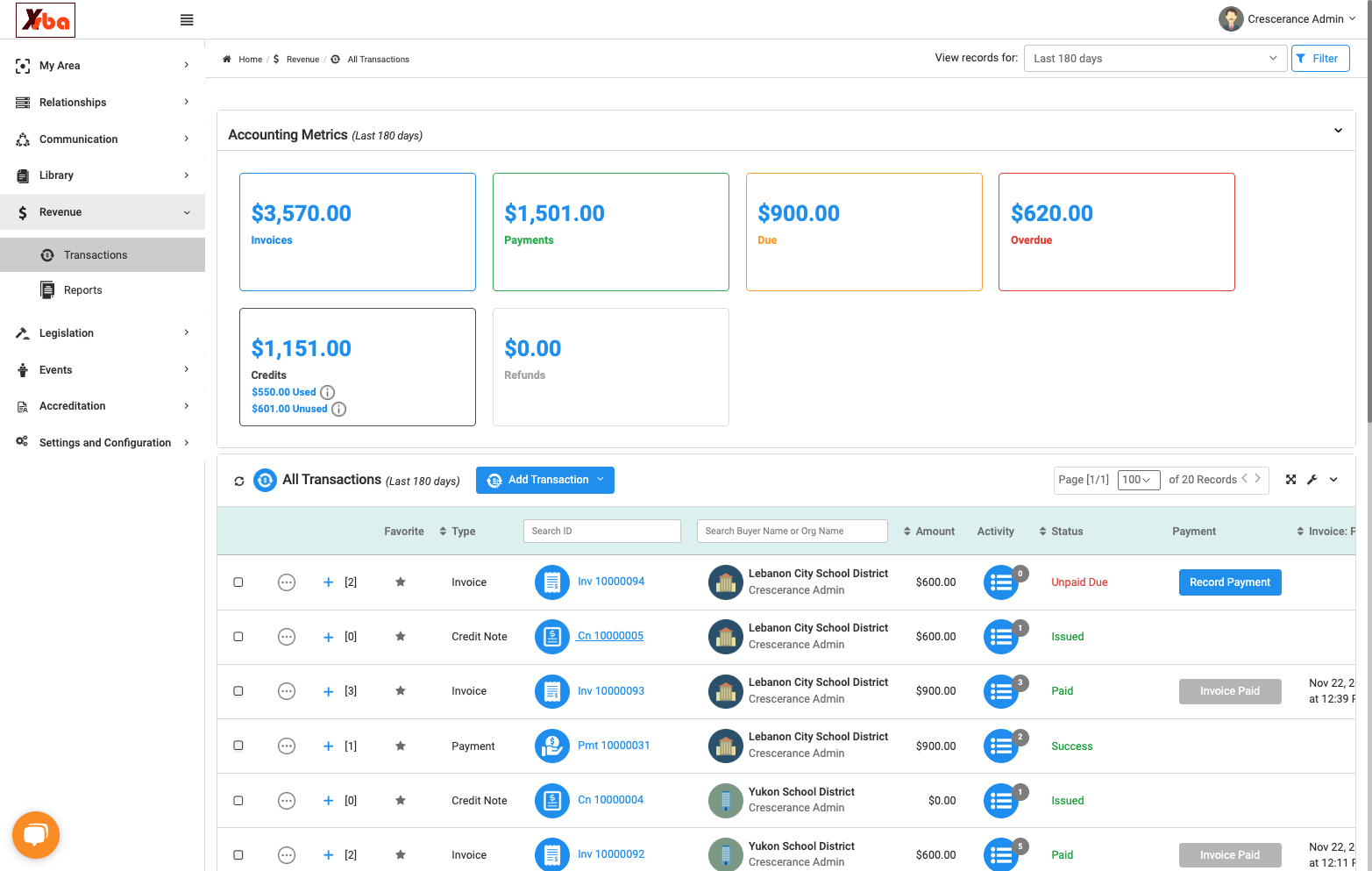
Task: Select the checkbox for Cn 10000004 row
Action: [238, 801]
